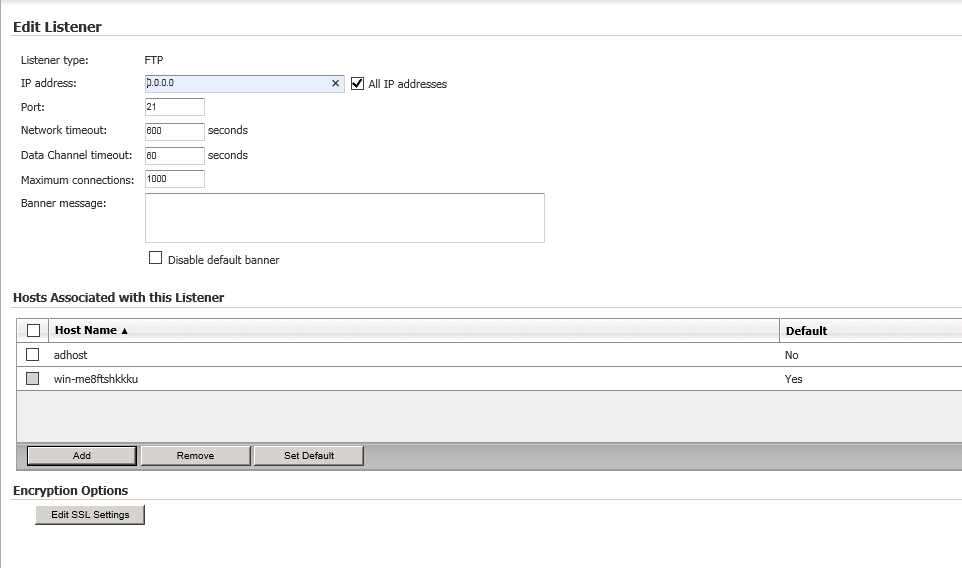The image size is (962, 568).
Task: Click the Encryption Options heading
Action: click(71, 491)
